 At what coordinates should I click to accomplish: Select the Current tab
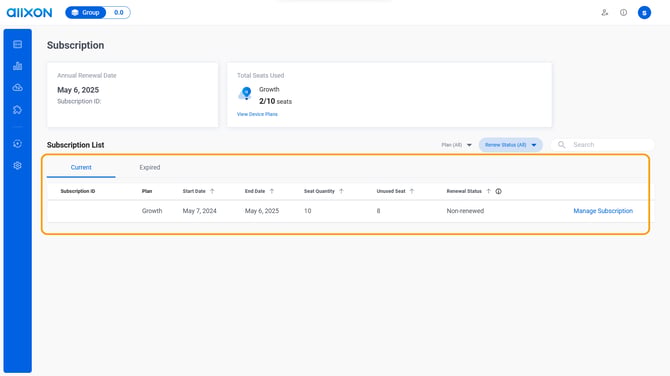pyautogui.click(x=81, y=167)
